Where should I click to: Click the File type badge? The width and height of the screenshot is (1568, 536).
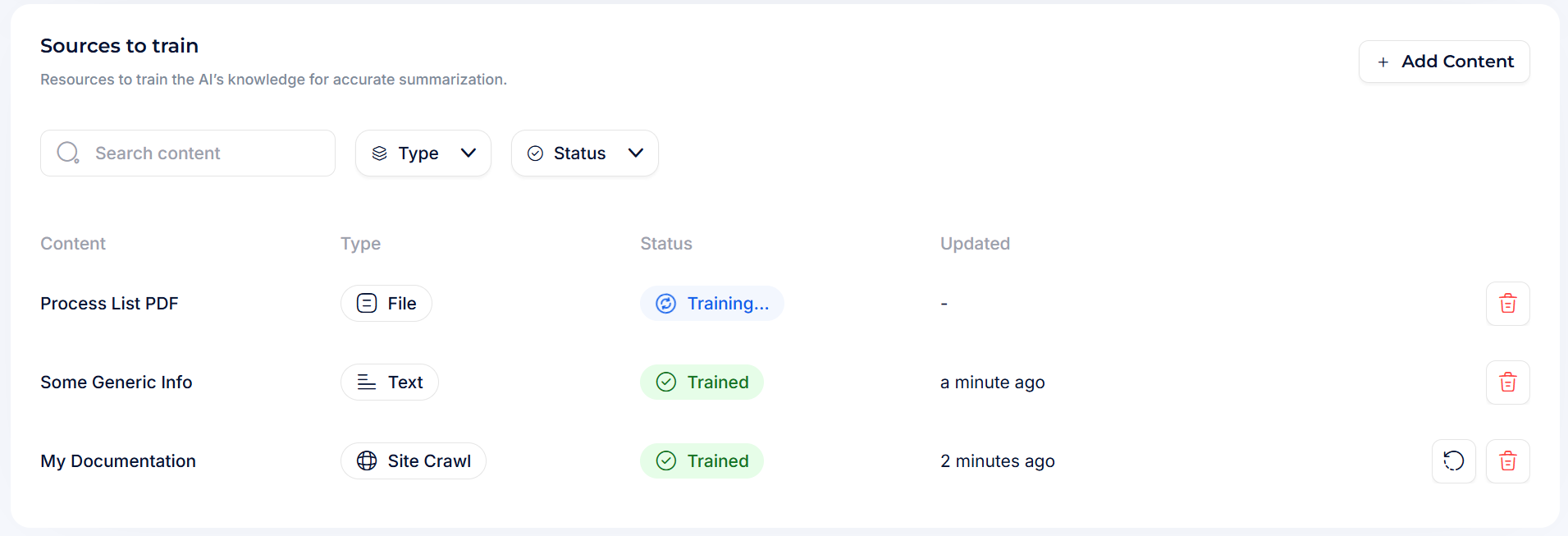(386, 304)
